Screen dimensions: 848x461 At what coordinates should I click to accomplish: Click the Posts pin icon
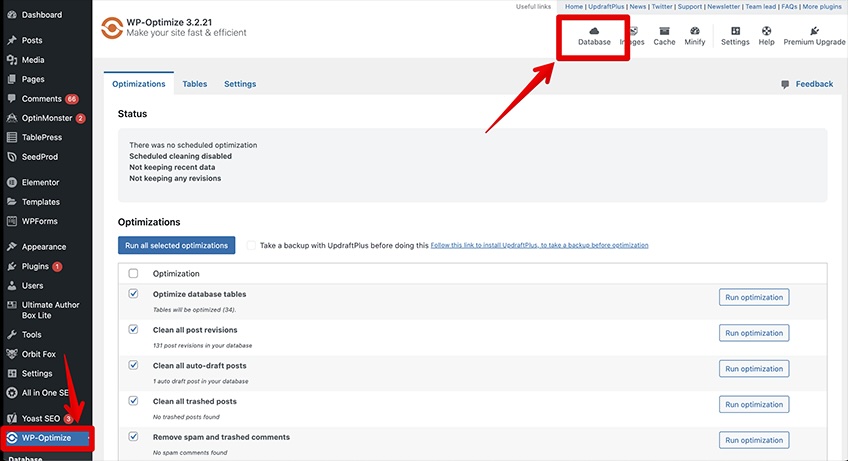click(x=12, y=40)
